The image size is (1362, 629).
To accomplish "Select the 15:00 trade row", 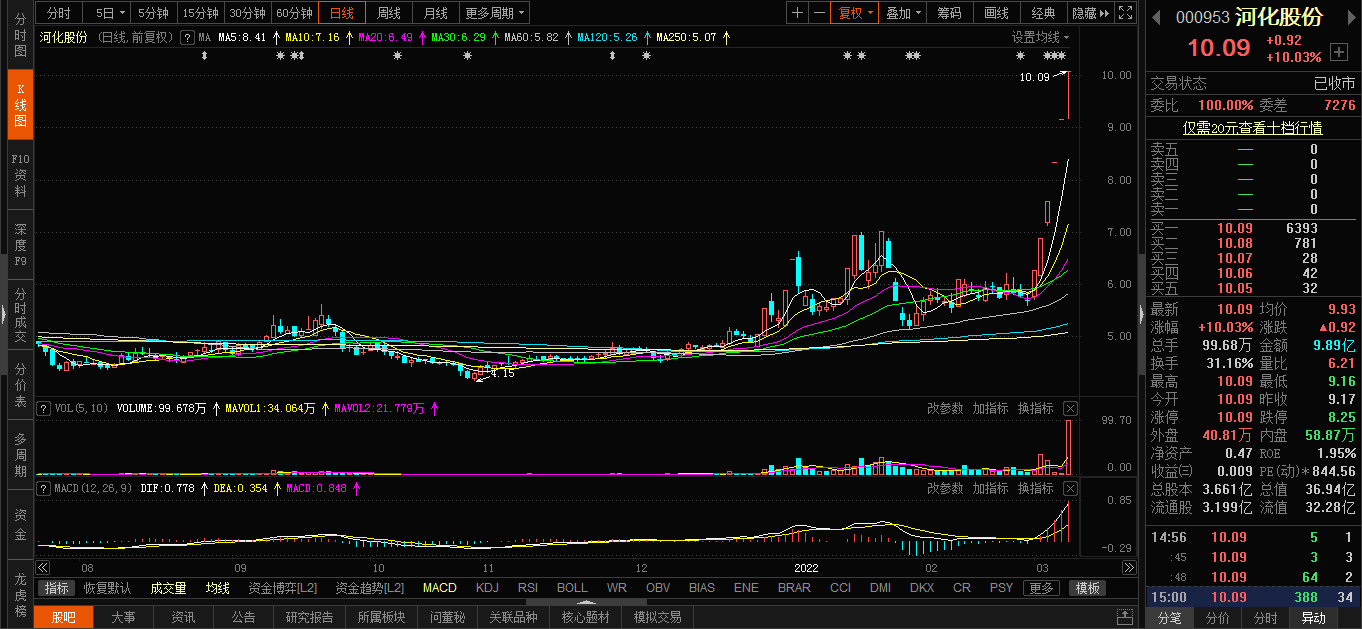I will tap(1253, 597).
